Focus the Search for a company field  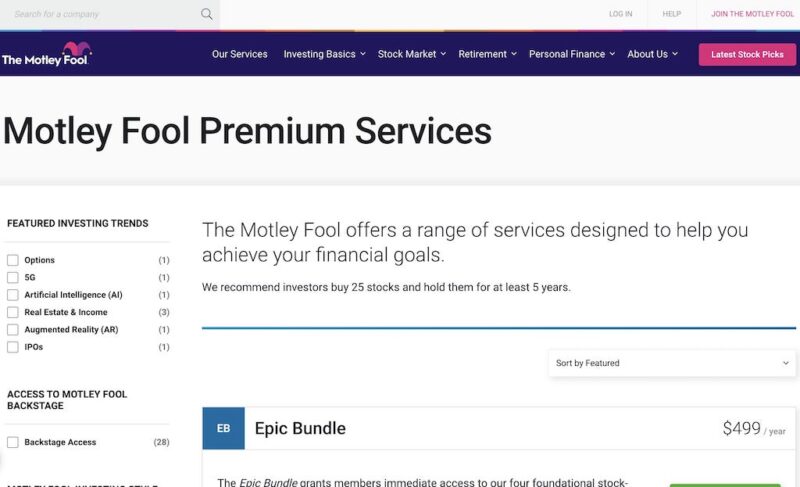click(102, 14)
